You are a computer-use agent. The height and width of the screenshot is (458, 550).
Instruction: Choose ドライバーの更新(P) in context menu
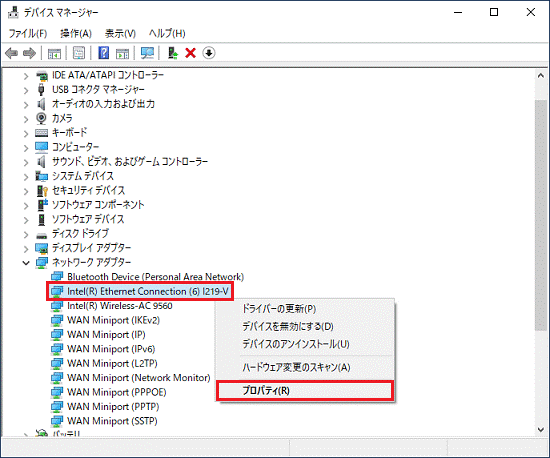coord(305,309)
